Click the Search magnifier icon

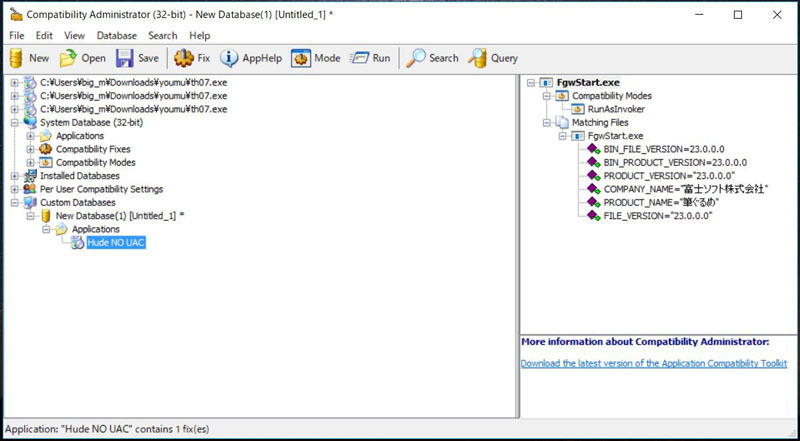click(x=416, y=58)
